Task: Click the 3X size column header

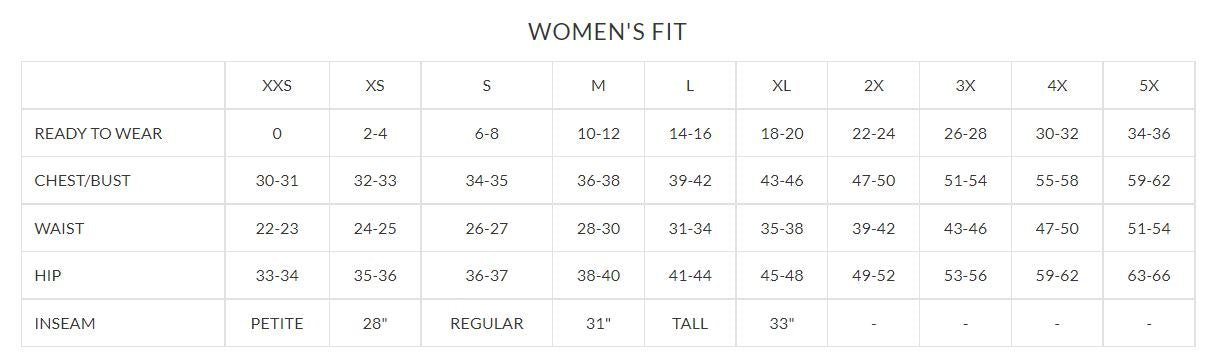Action: [x=965, y=86]
